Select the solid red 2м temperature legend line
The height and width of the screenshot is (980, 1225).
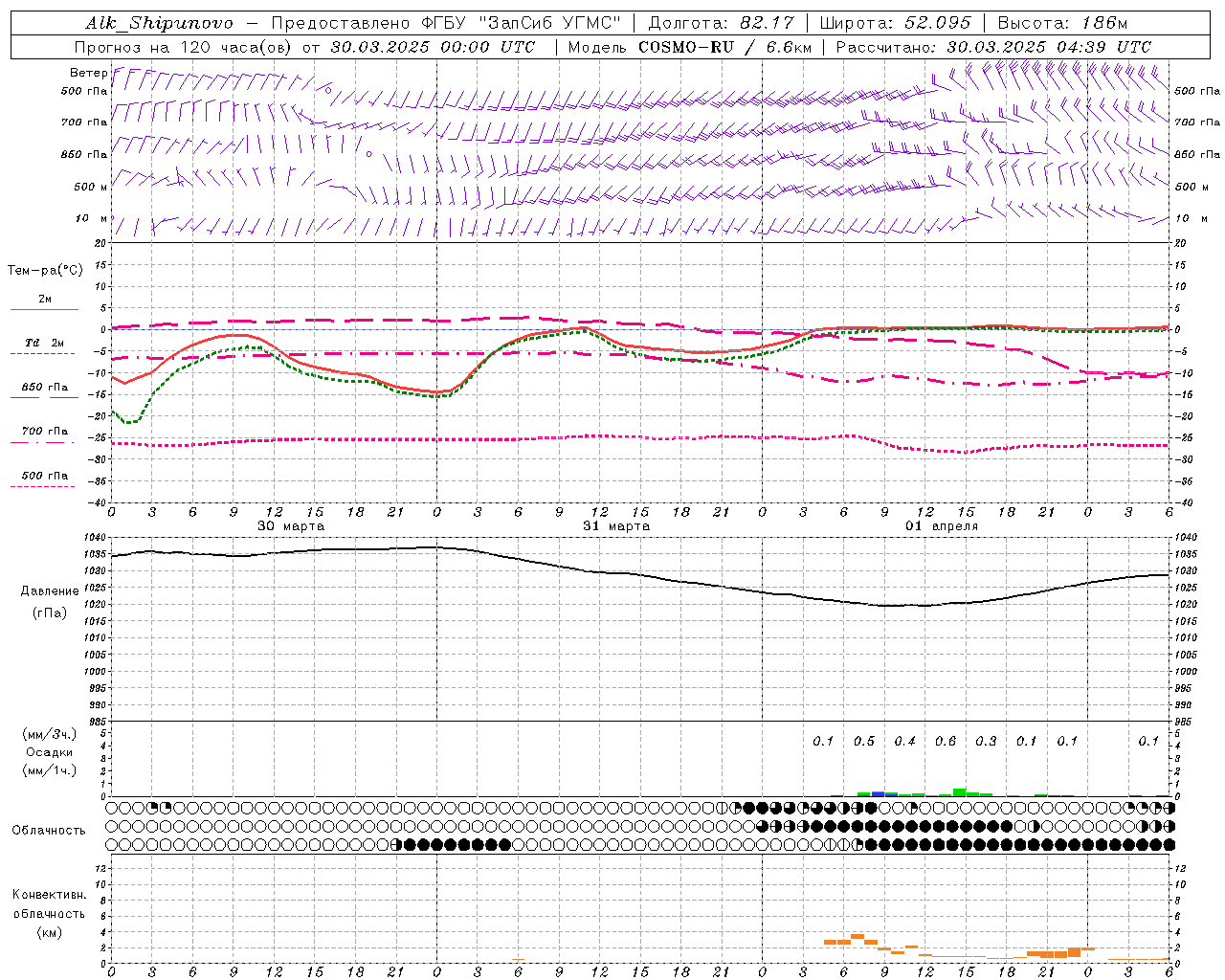click(44, 309)
